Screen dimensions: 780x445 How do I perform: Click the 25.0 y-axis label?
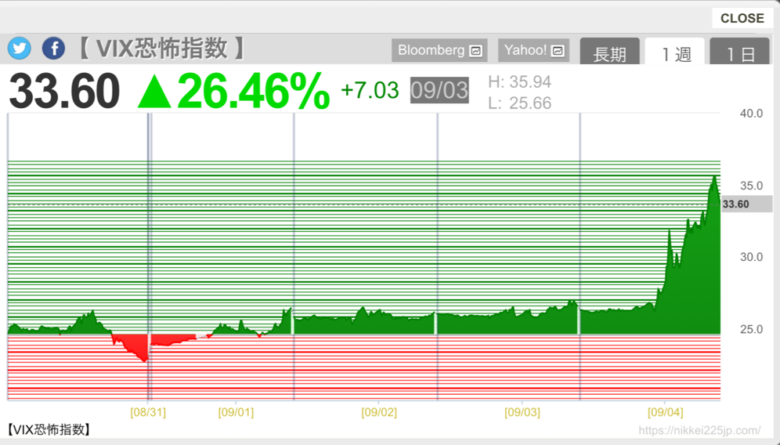coord(751,329)
